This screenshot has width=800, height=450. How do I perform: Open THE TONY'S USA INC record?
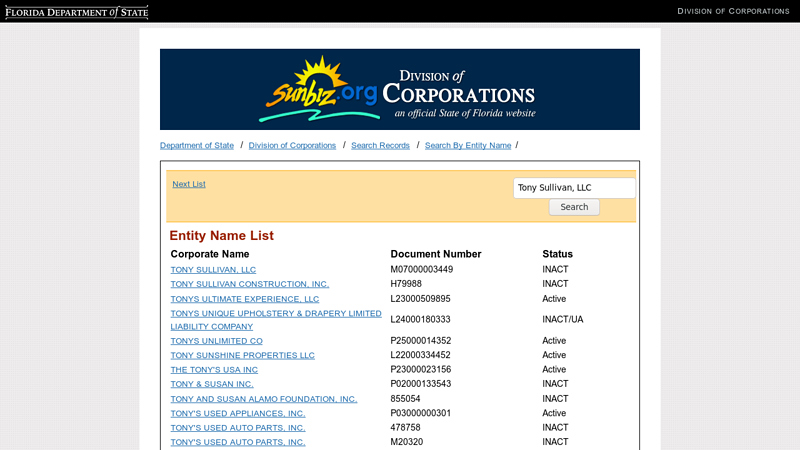point(214,369)
